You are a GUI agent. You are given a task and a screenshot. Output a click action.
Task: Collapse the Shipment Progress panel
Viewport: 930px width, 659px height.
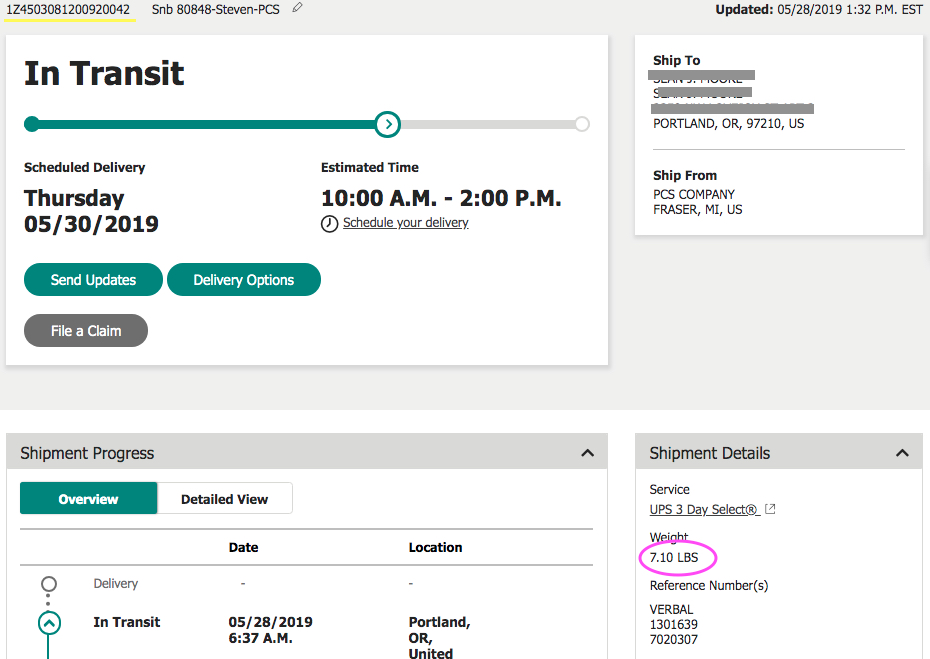(x=587, y=453)
